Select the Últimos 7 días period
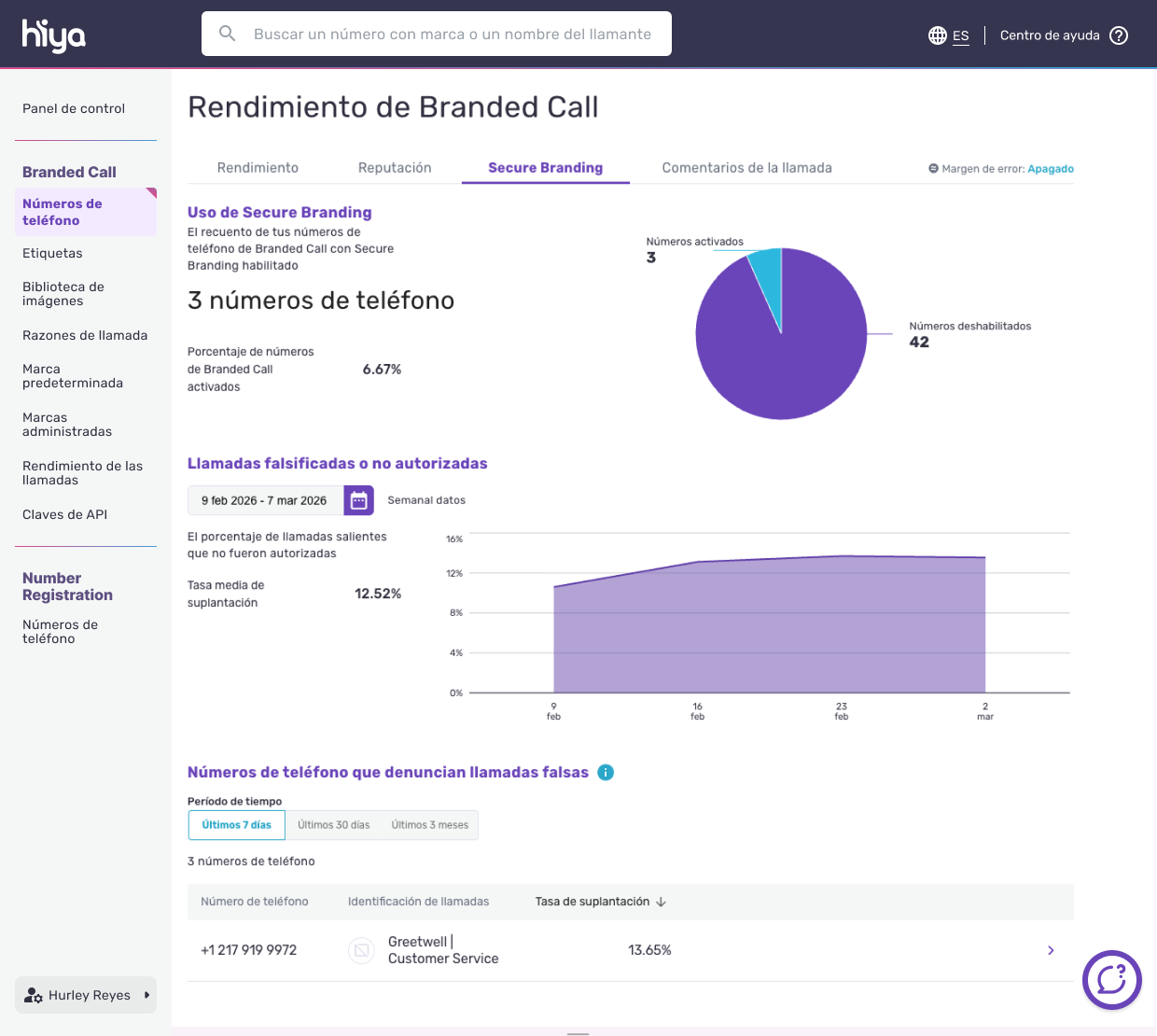Image resolution: width=1157 pixels, height=1036 pixels. [x=237, y=825]
